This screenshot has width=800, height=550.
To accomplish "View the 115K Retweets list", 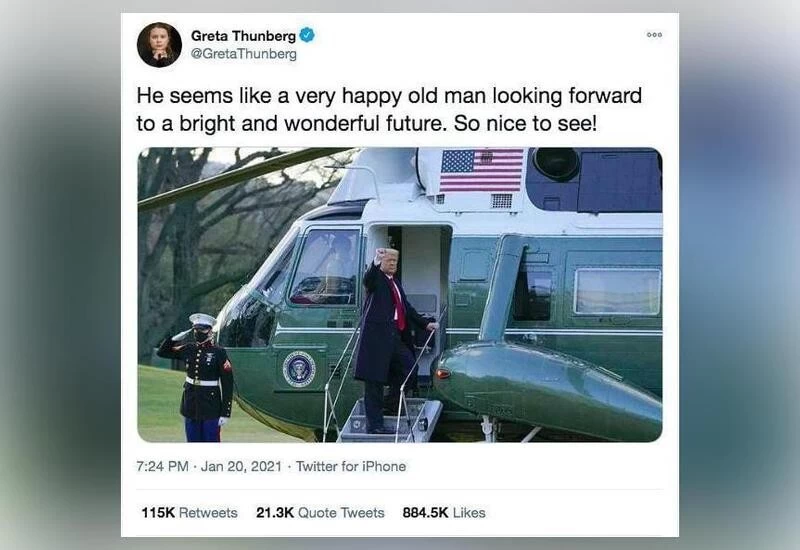I will (189, 513).
